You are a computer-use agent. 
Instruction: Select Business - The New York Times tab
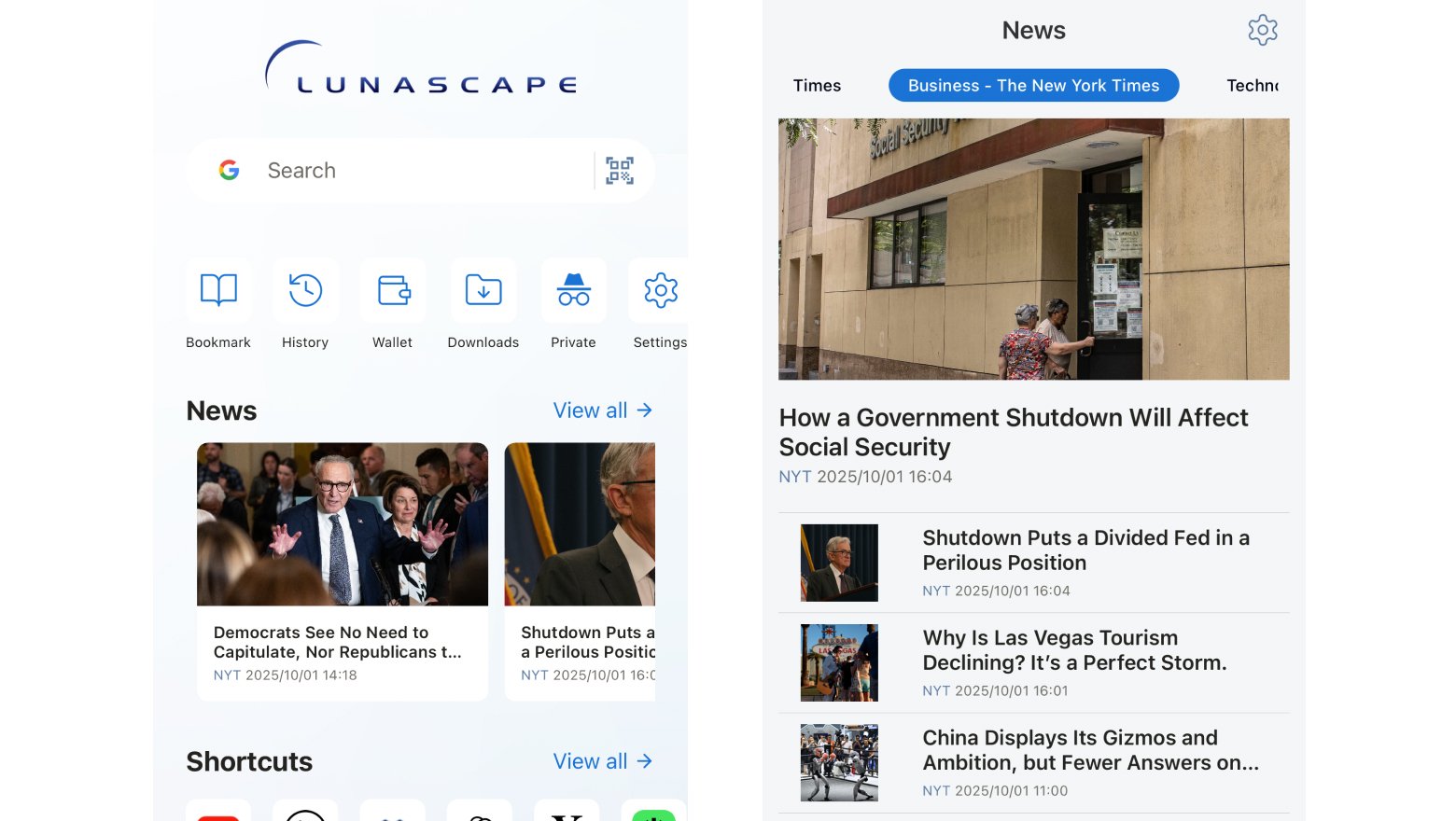point(1033,86)
